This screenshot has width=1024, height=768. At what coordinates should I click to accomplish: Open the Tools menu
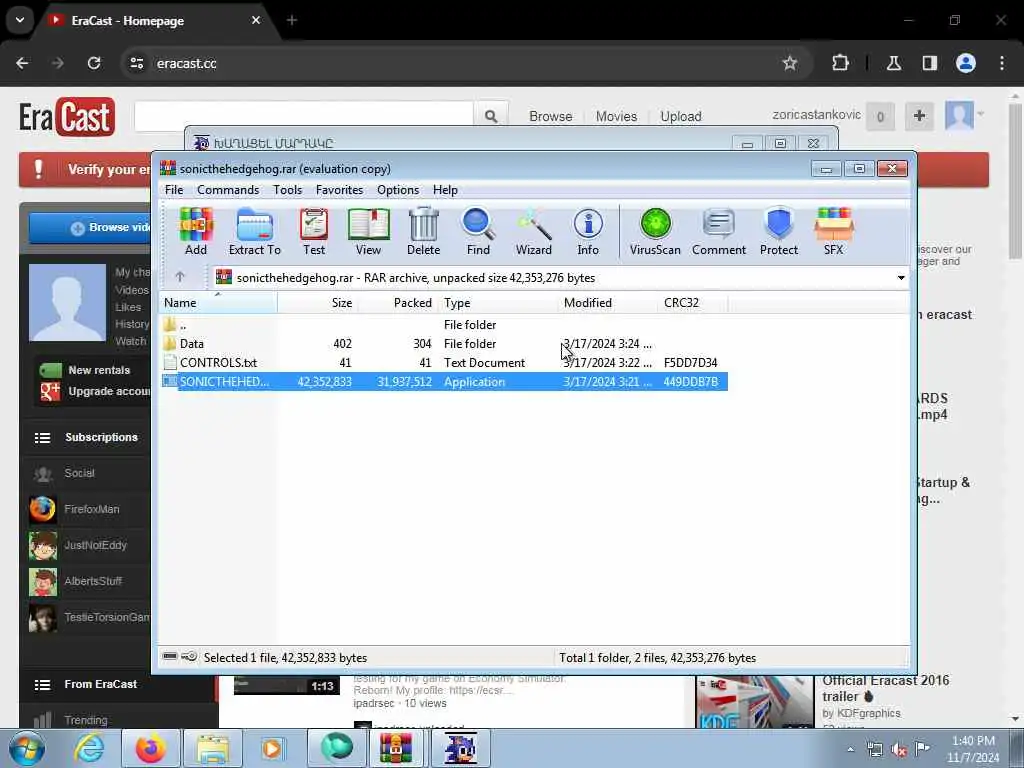[x=287, y=190]
